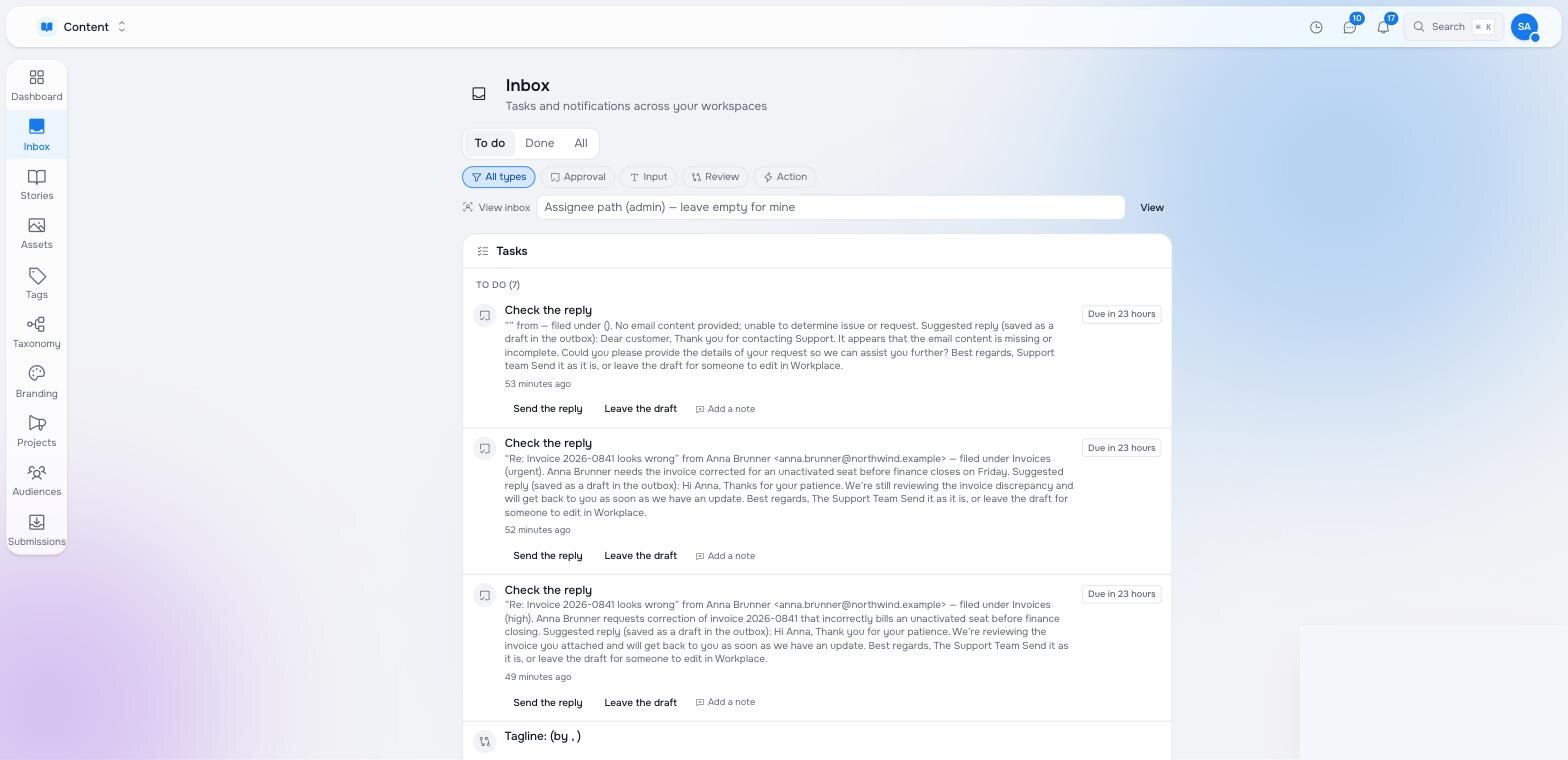Image resolution: width=1568 pixels, height=760 pixels.
Task: Send the reply for 49 minutes ago task
Action: pyautogui.click(x=547, y=703)
